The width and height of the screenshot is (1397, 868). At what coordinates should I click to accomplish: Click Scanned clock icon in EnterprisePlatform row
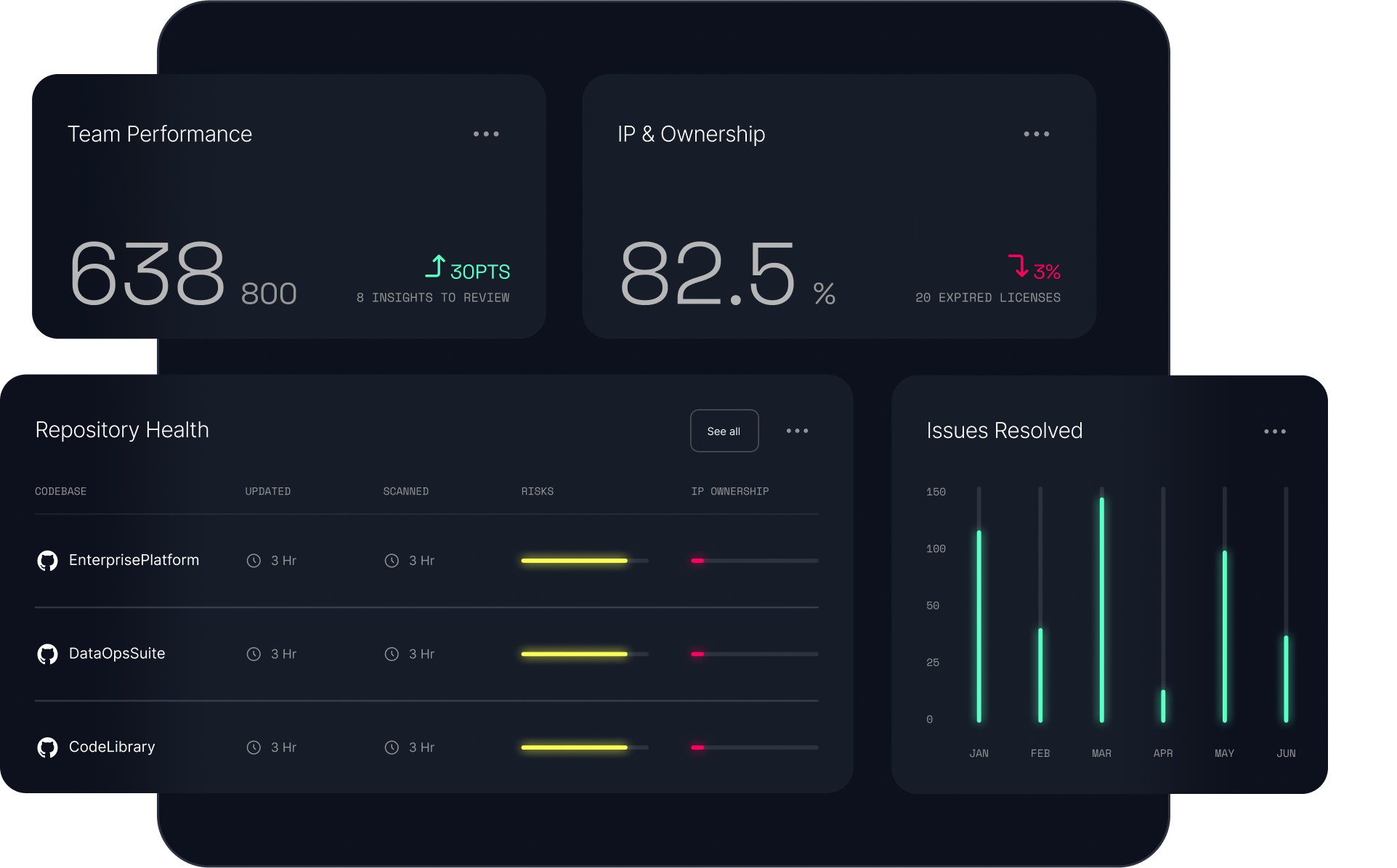click(x=392, y=561)
